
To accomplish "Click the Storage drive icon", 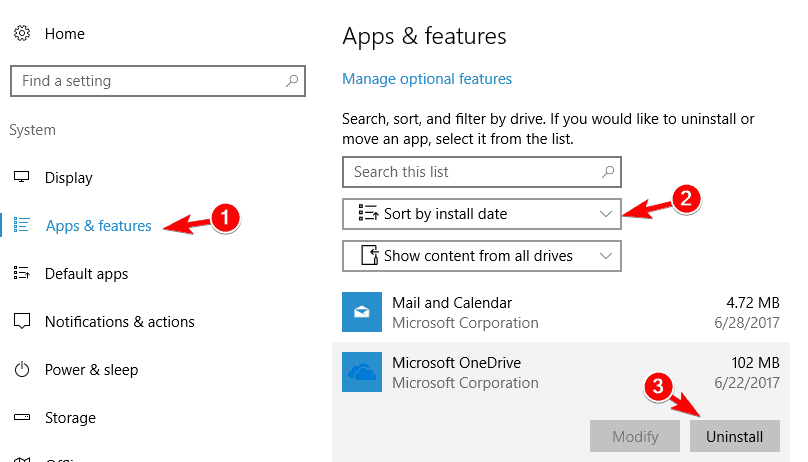I will pyautogui.click(x=21, y=418).
